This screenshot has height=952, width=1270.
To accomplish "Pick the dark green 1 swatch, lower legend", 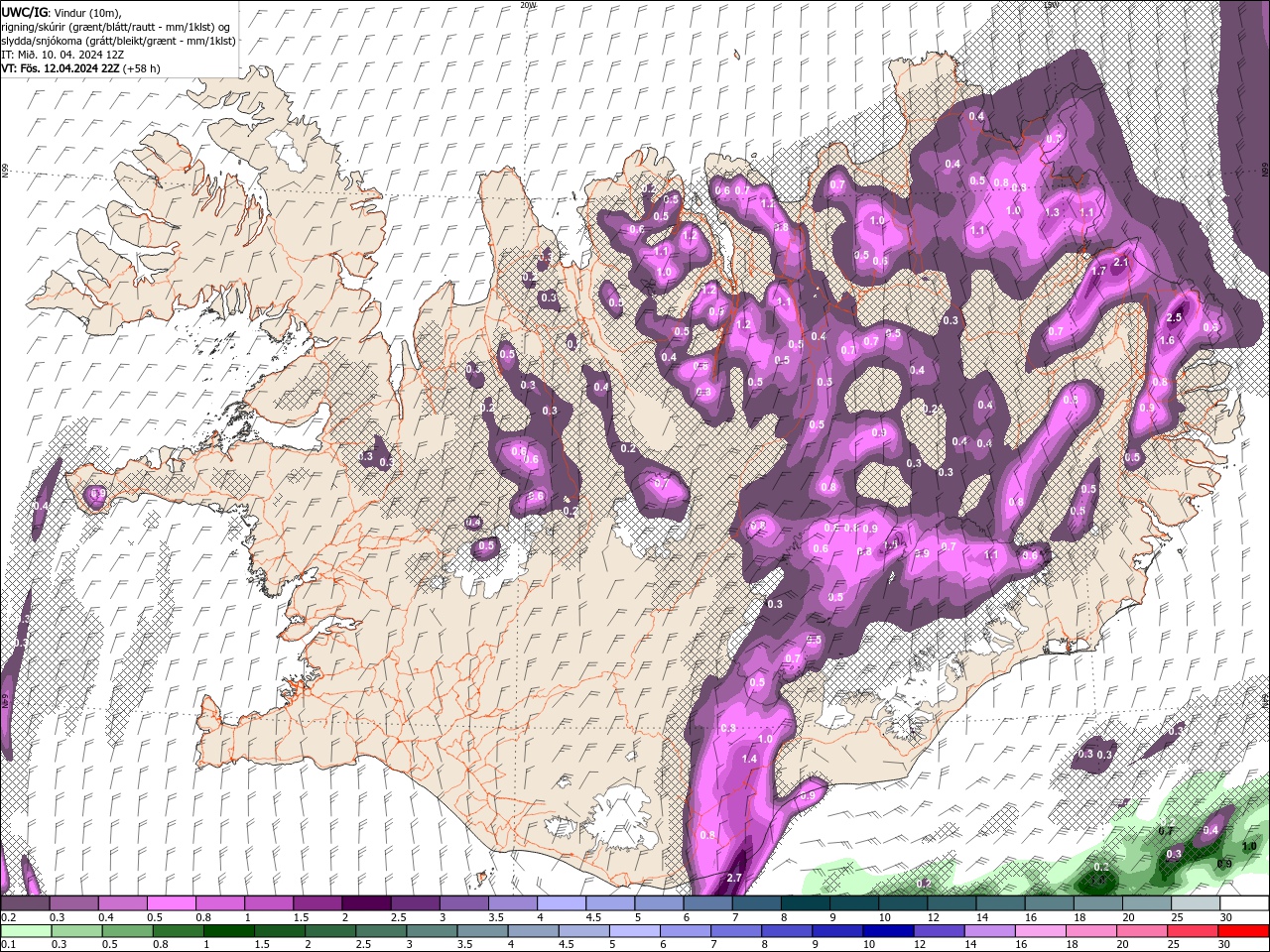I will 228,930.
